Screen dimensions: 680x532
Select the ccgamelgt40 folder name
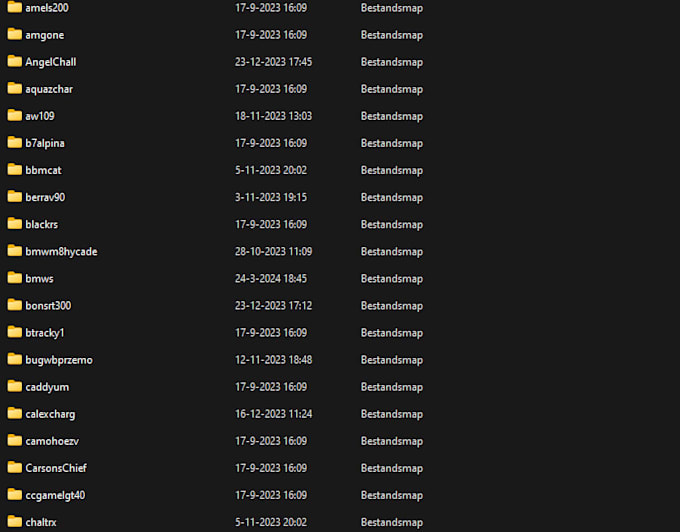55,494
